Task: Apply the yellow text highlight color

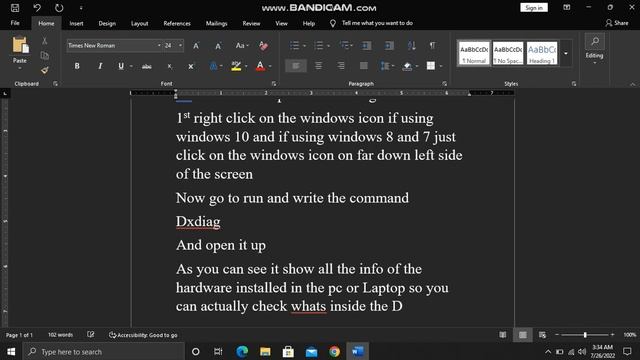Action: [x=236, y=66]
